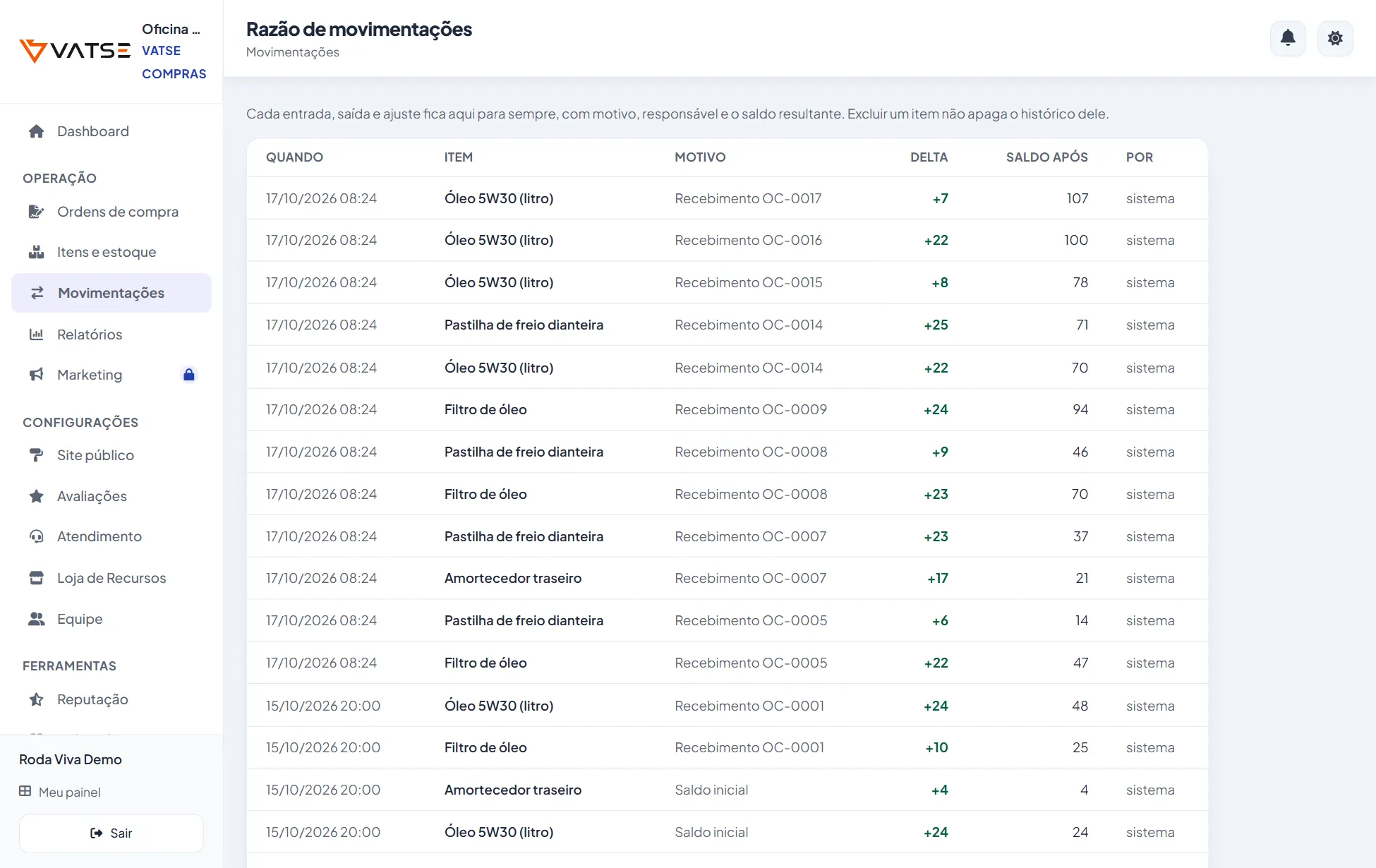Click the Movimentações arrows icon

37,293
